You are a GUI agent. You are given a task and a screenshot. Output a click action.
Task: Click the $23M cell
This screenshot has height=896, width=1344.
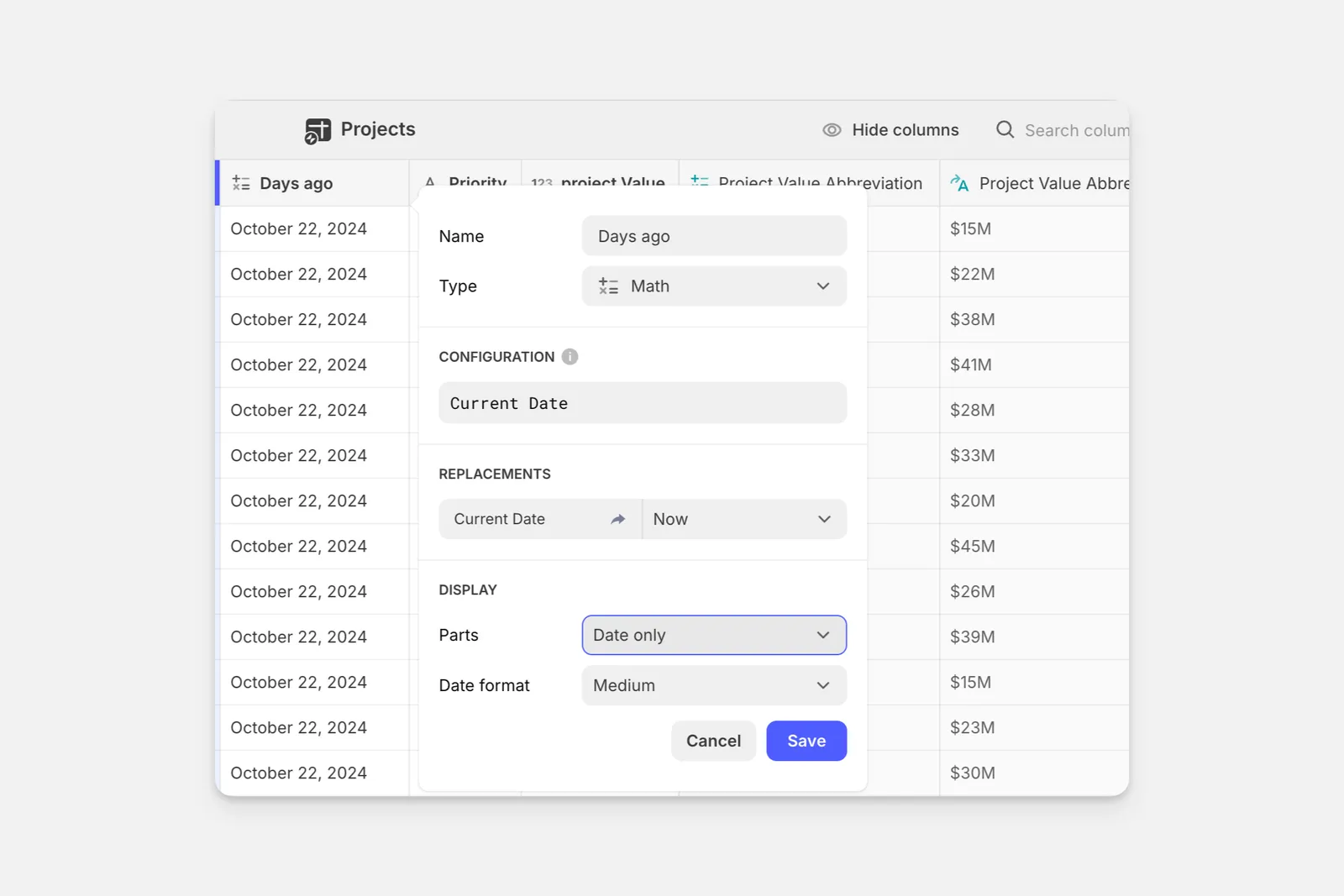1034,727
